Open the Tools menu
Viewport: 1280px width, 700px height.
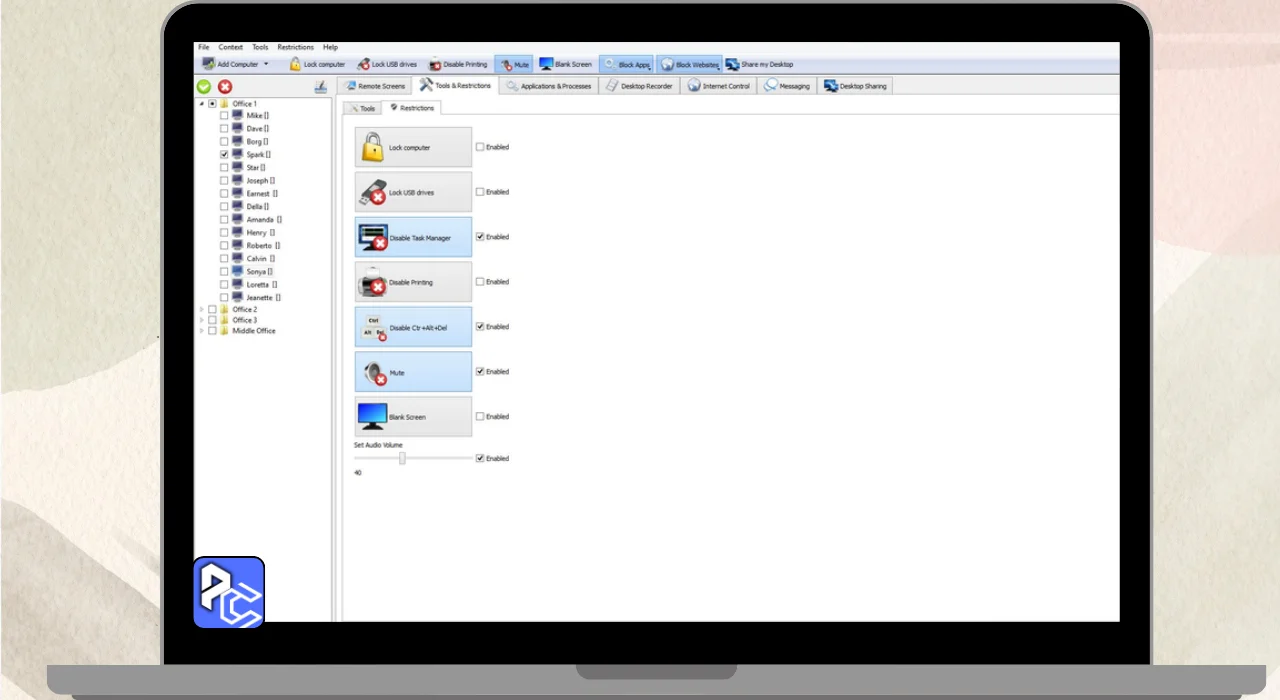(x=260, y=47)
